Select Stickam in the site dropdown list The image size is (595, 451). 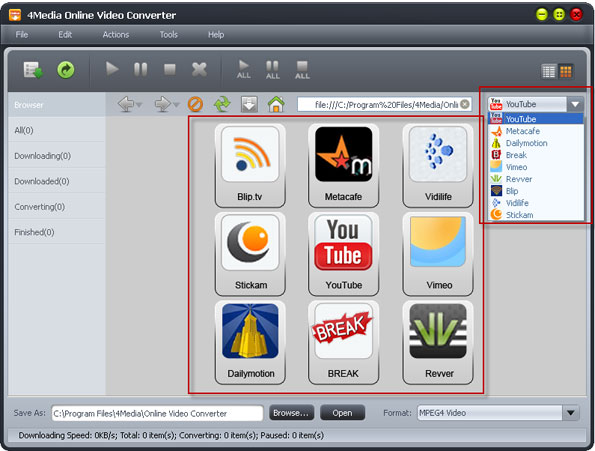tap(536, 215)
